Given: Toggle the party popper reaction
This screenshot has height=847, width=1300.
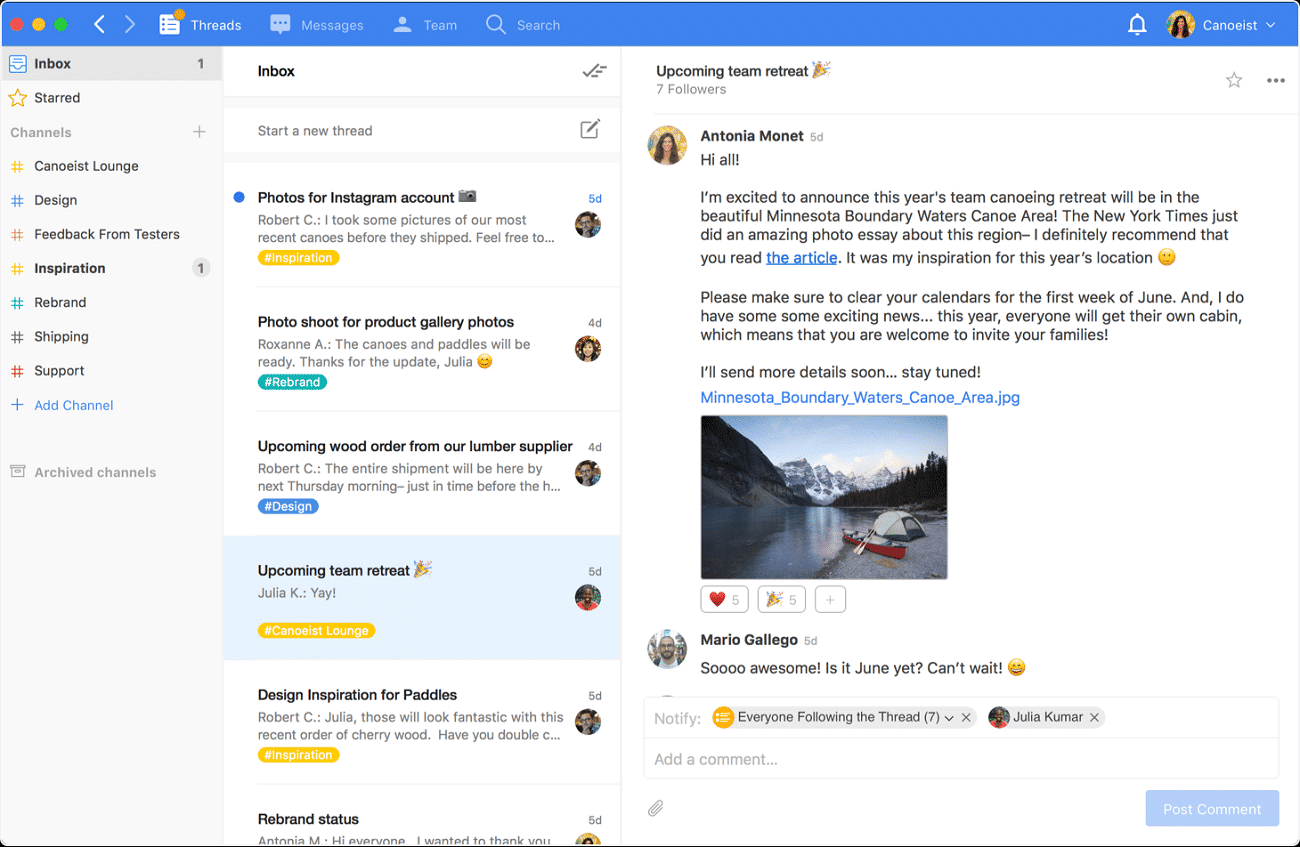Looking at the screenshot, I should pyautogui.click(x=780, y=598).
